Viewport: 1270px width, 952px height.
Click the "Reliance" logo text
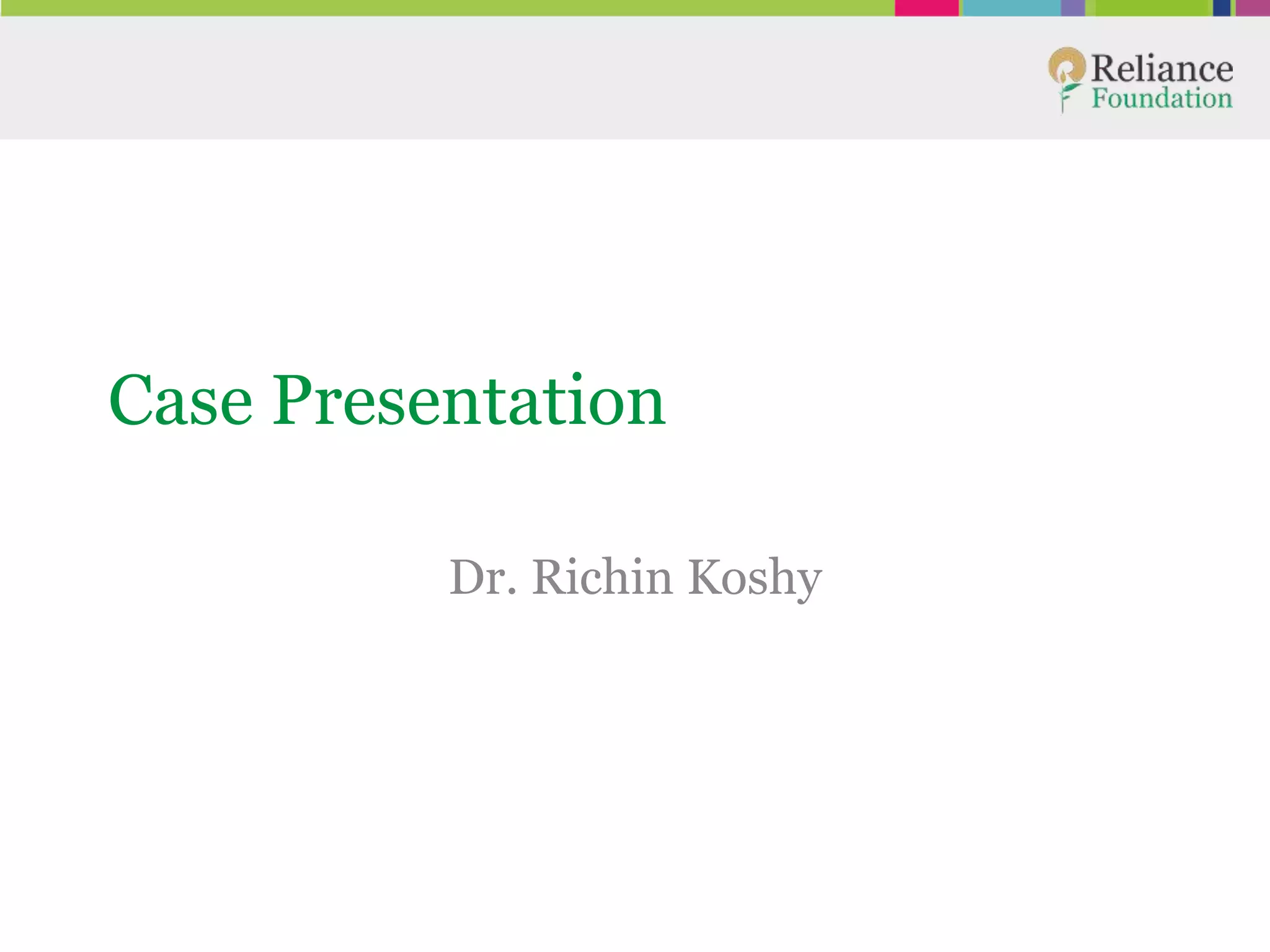coord(1162,68)
